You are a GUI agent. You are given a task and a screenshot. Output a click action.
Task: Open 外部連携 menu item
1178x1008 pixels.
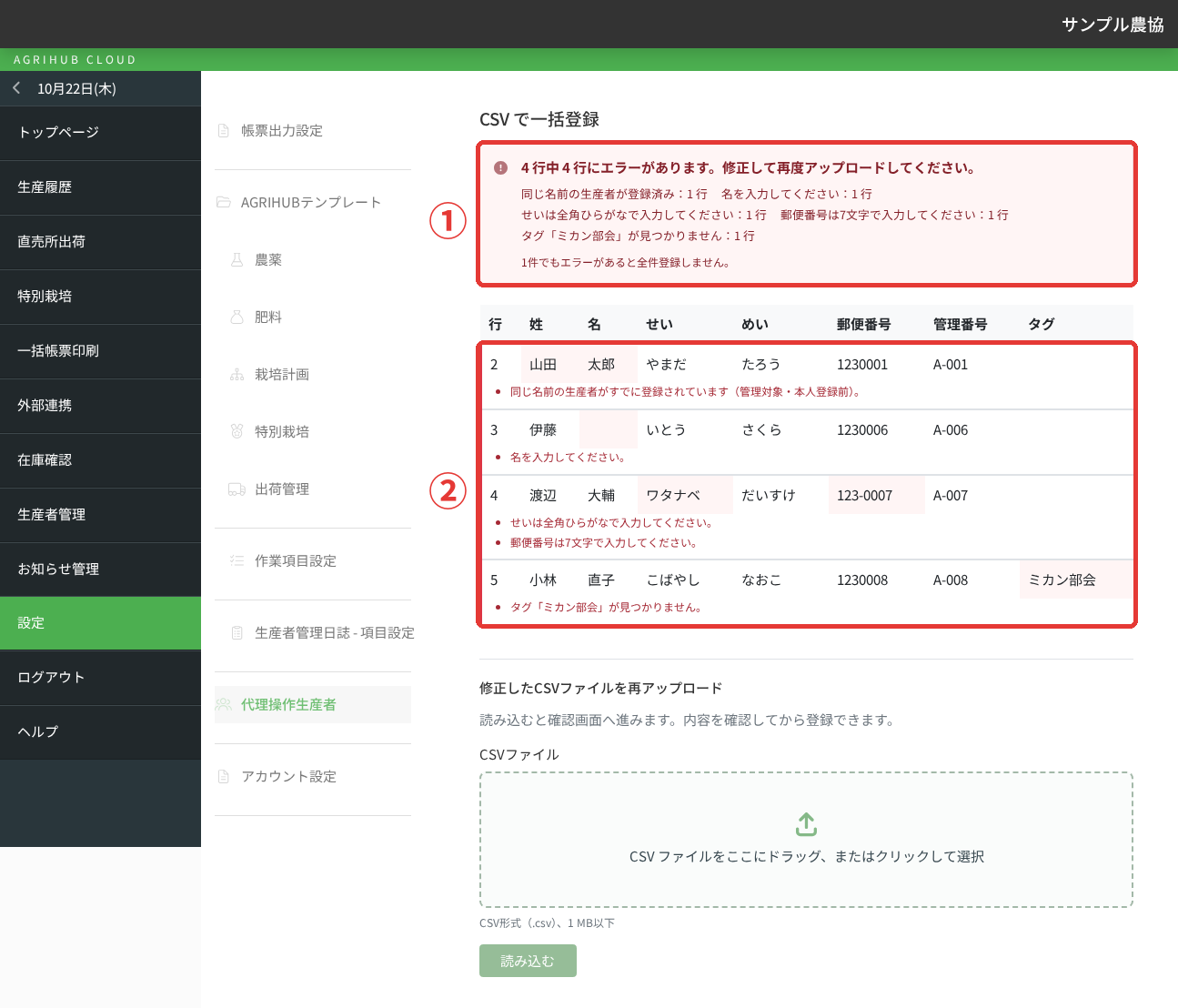pyautogui.click(x=100, y=406)
